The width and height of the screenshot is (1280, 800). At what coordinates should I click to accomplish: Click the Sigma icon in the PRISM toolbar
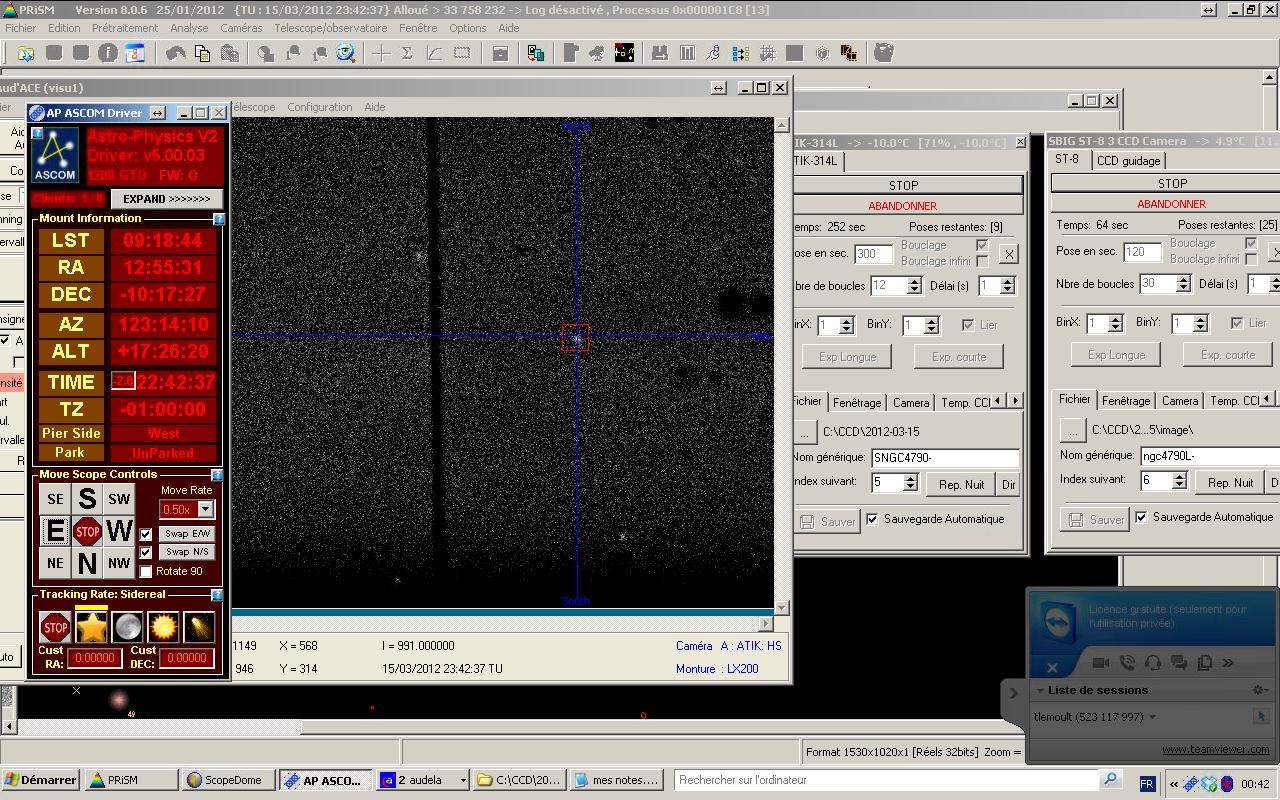(407, 53)
